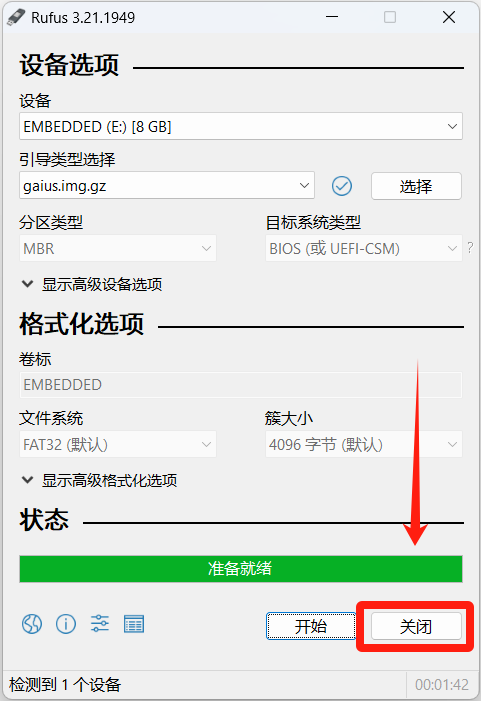This screenshot has height=701, width=481.
Task: Expand 显示高级设备选项
Action: click(x=92, y=284)
